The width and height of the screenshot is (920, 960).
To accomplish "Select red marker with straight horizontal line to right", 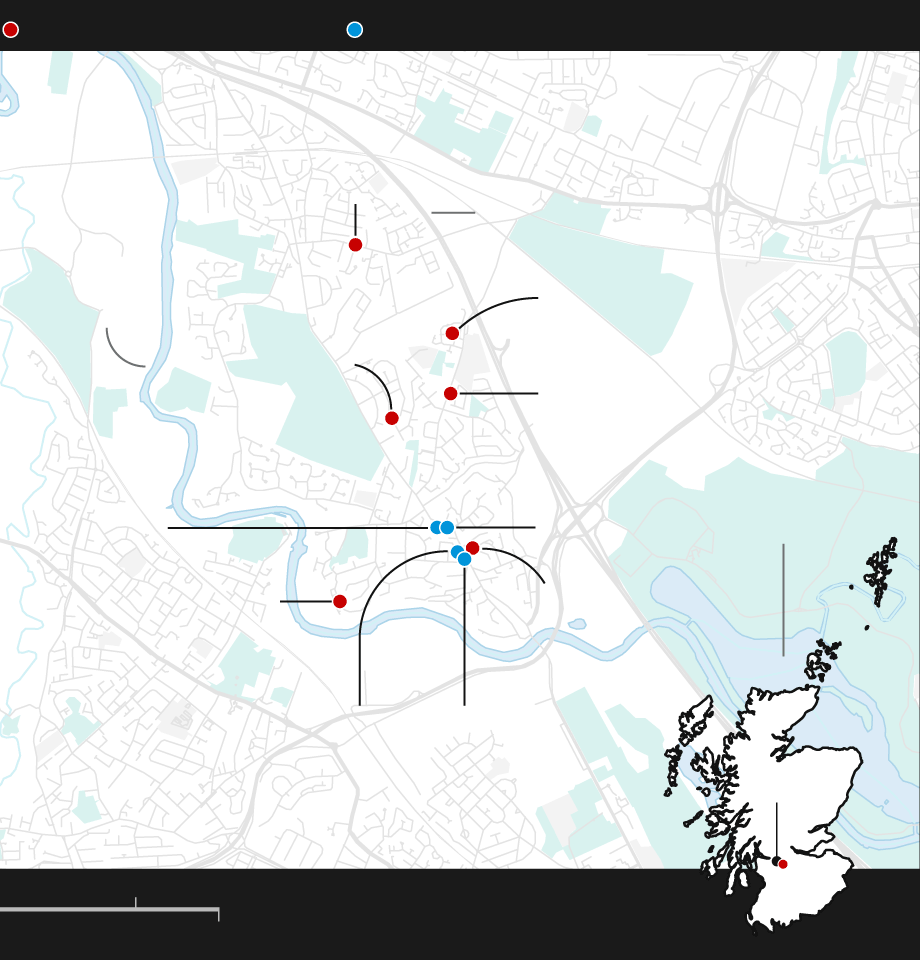I will click(451, 394).
